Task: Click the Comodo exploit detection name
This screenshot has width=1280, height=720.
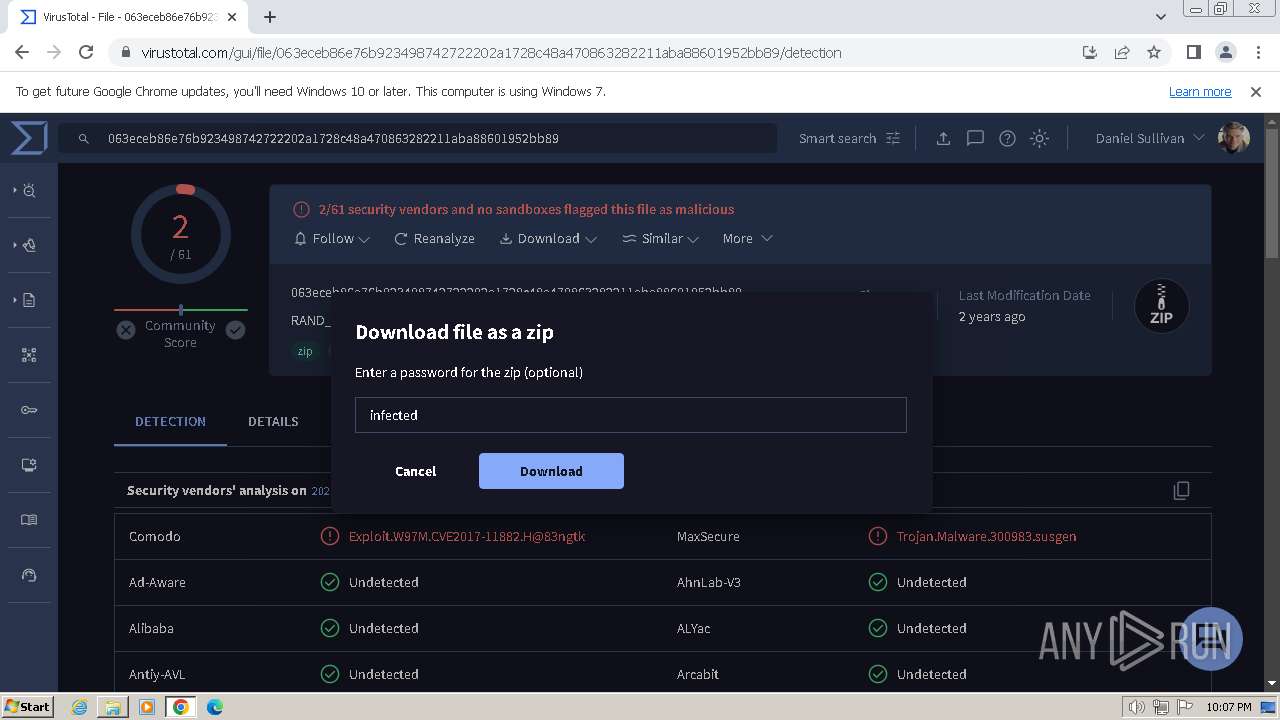Action: pos(467,536)
